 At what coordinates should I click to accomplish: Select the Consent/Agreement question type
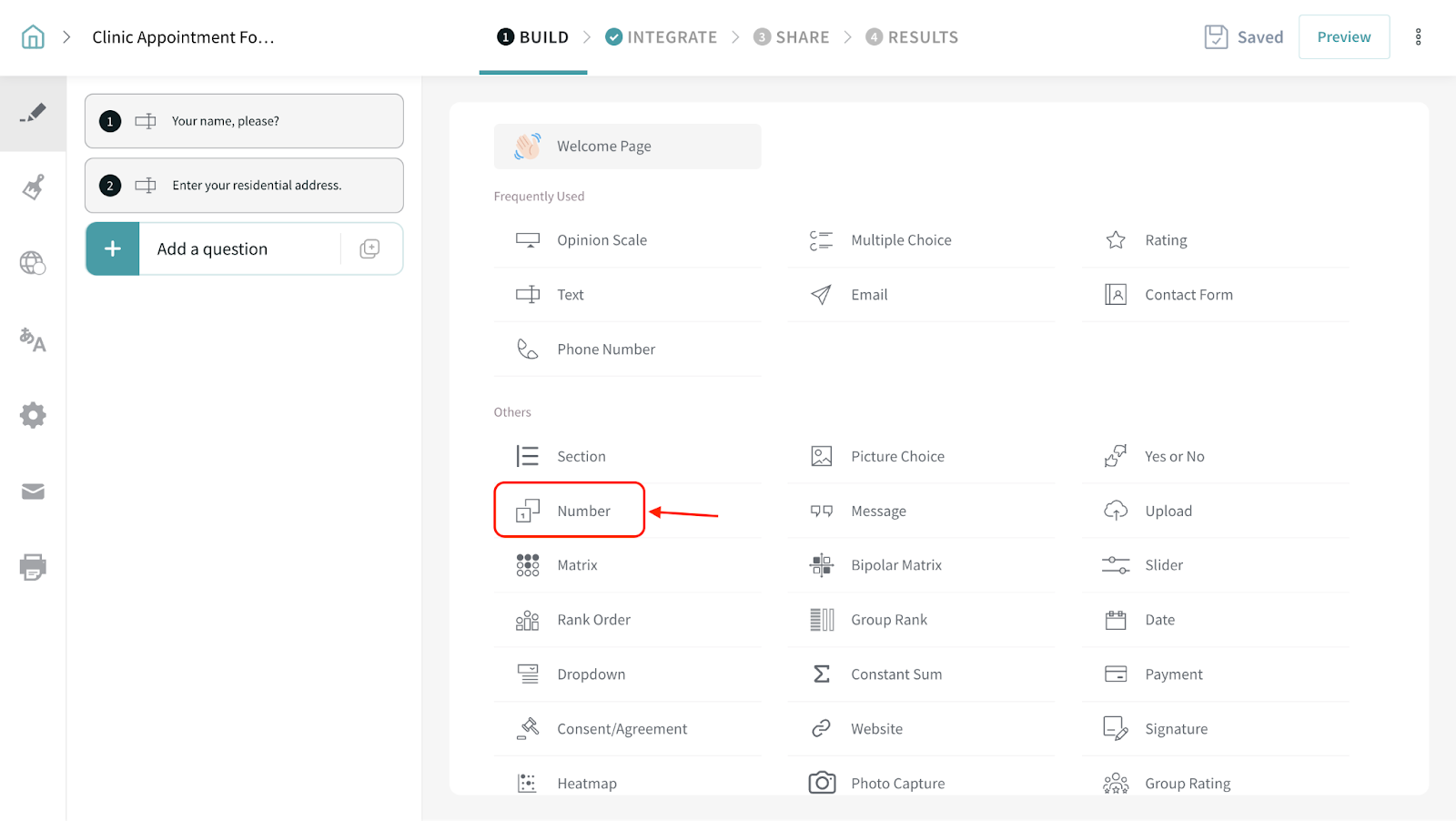coord(622,729)
